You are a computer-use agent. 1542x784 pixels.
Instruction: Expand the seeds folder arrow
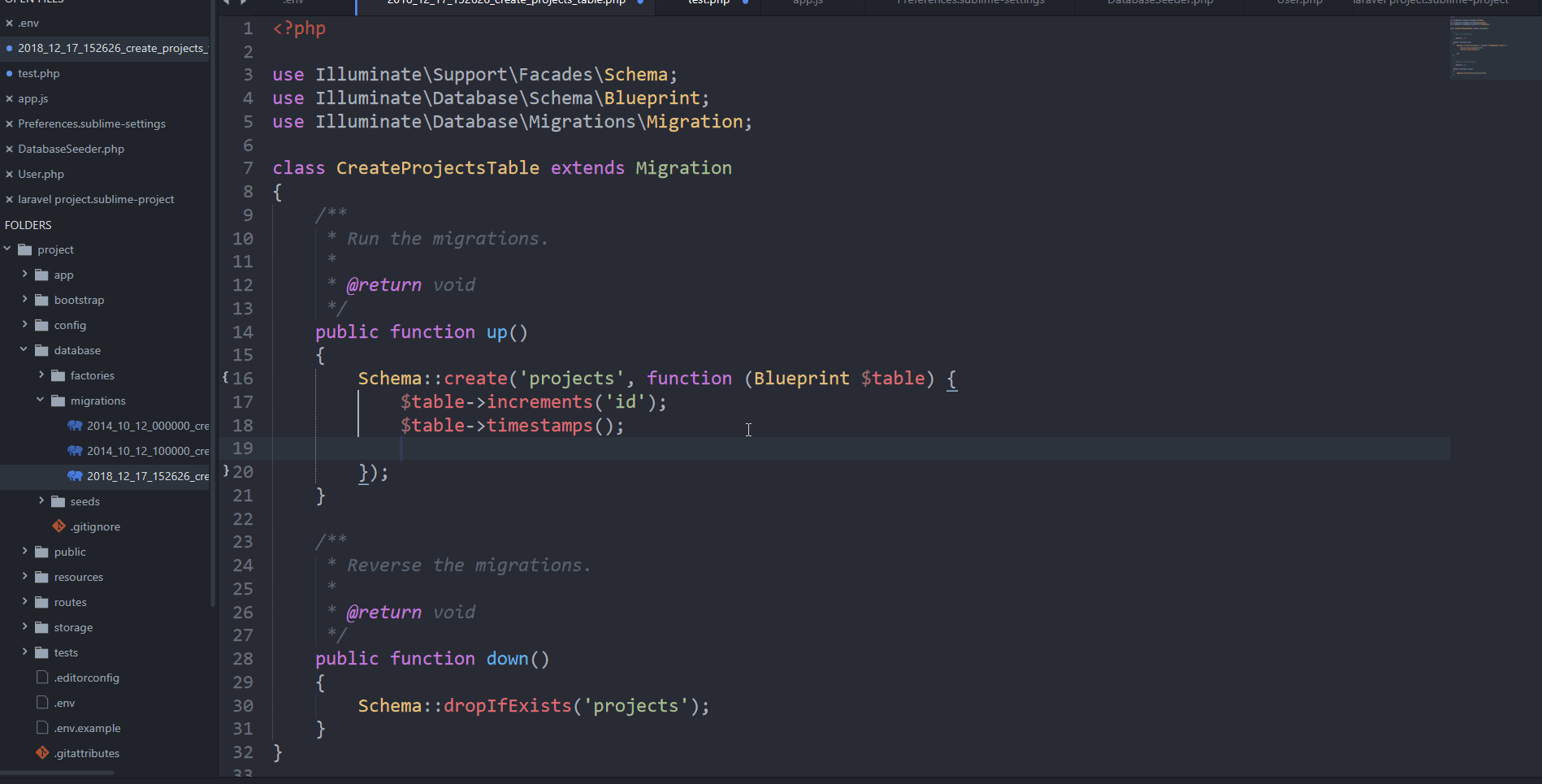(41, 500)
